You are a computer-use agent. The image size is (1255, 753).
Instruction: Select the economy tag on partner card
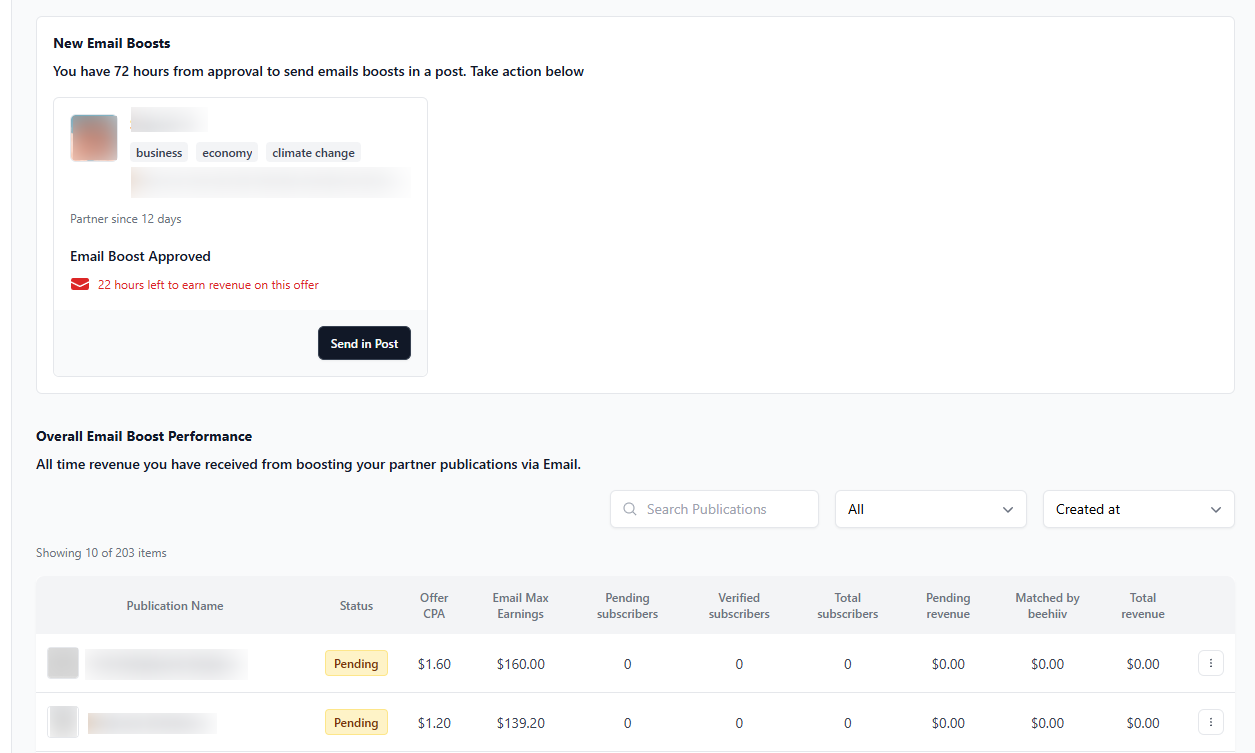click(x=227, y=153)
